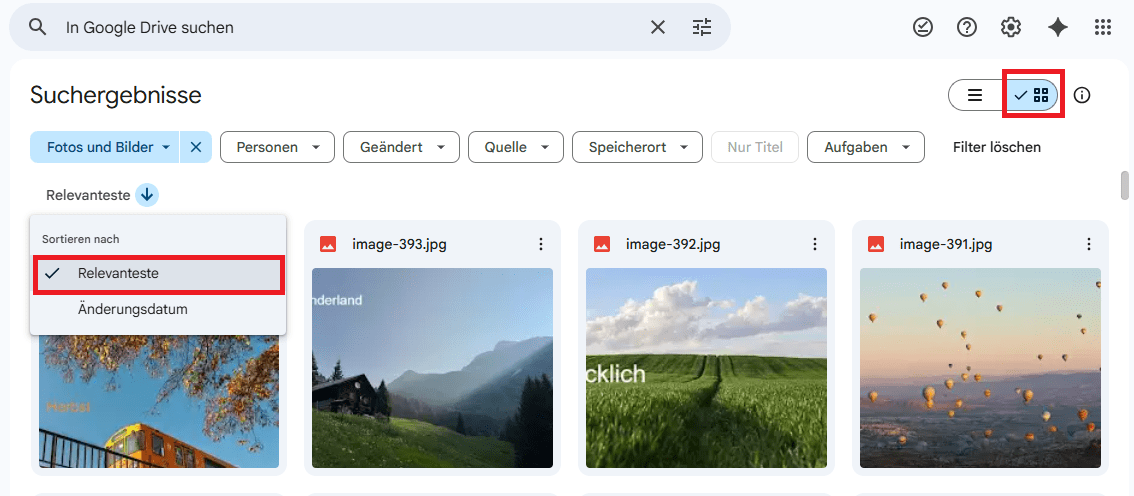Viewport: 1134px width, 496px height.
Task: Open the offline ready status icon
Action: tap(923, 27)
